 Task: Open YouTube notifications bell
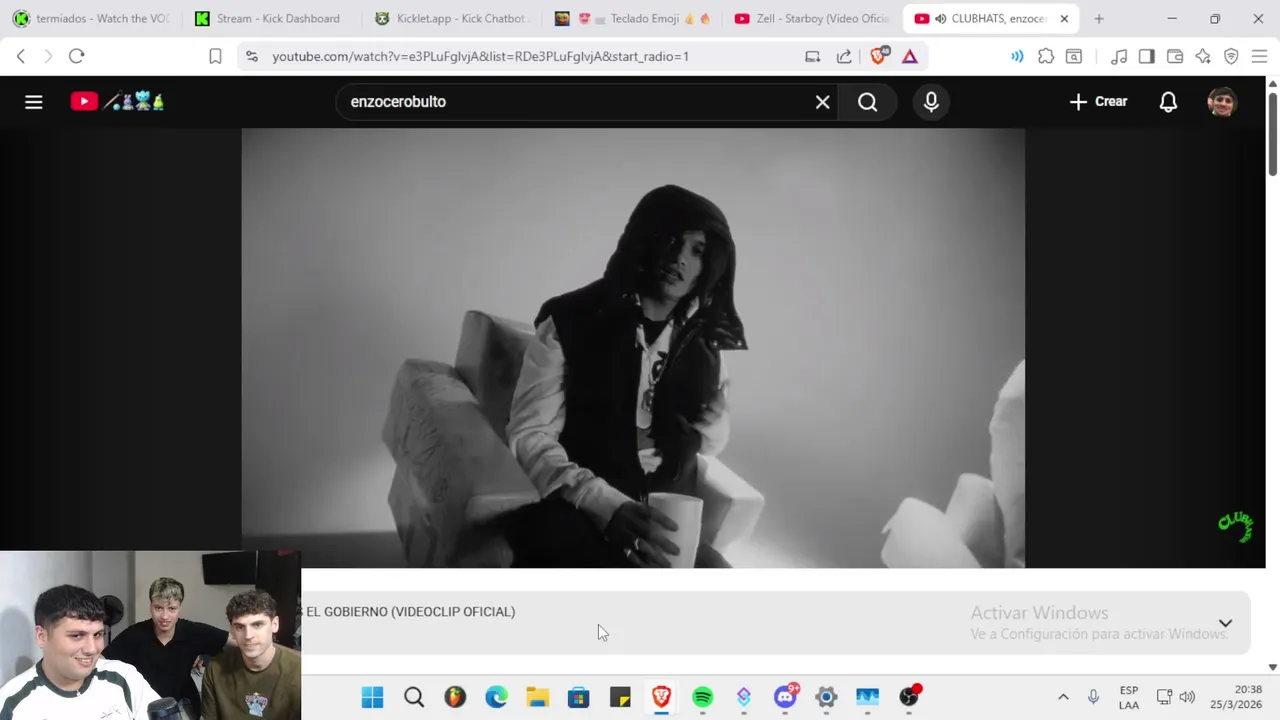pos(1168,102)
